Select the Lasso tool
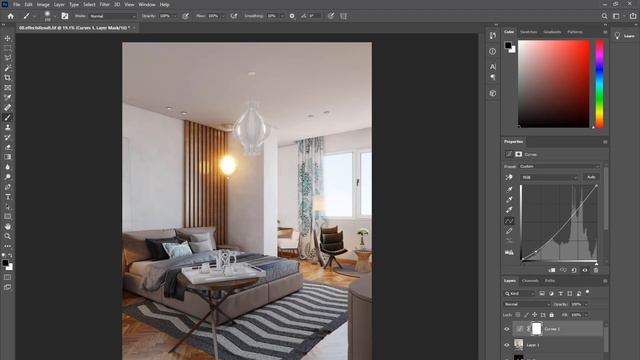Image resolution: width=640 pixels, height=360 pixels. [x=8, y=58]
